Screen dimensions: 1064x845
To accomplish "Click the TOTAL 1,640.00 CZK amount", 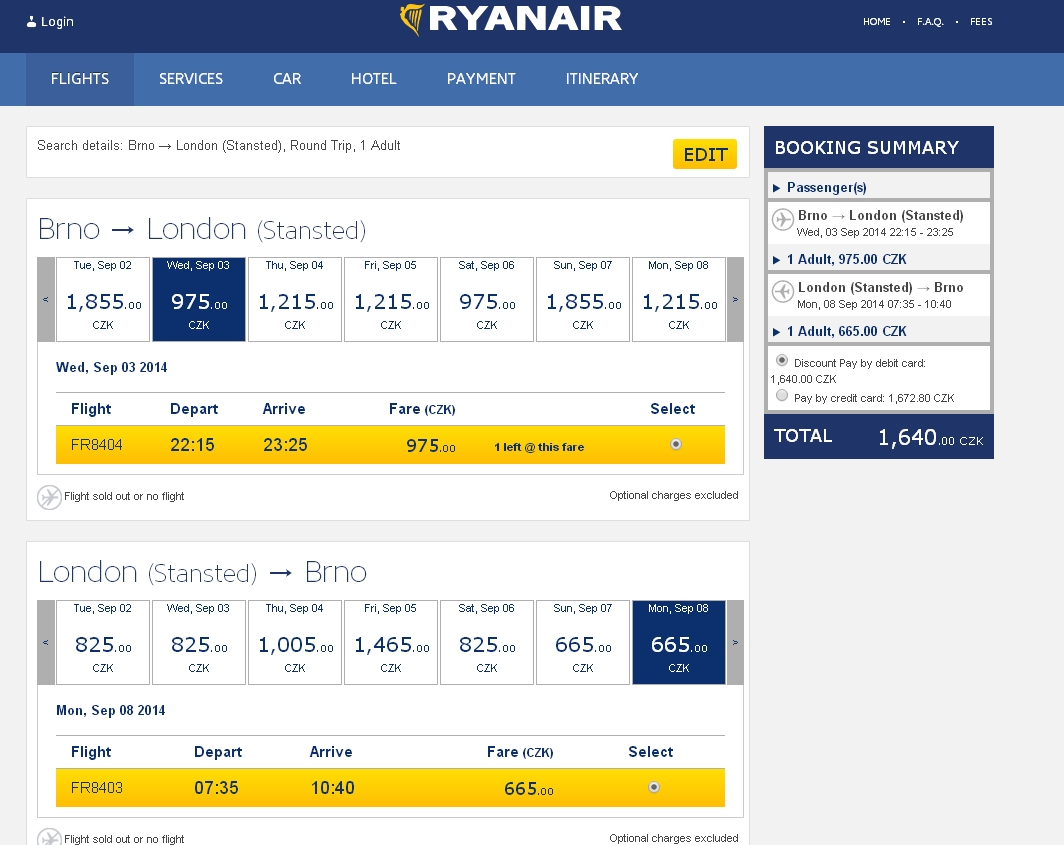I will pos(930,438).
